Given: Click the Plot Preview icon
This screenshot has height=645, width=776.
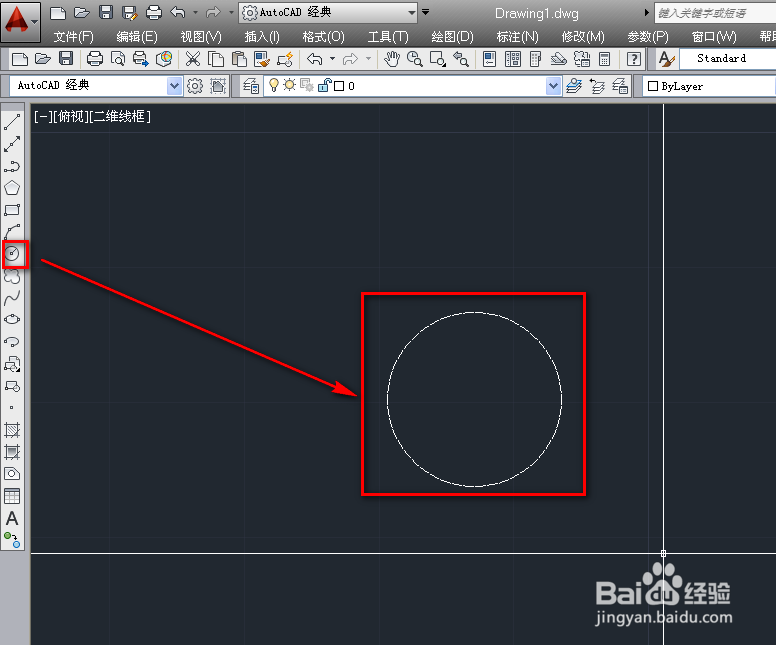Looking at the screenshot, I should point(118,59).
